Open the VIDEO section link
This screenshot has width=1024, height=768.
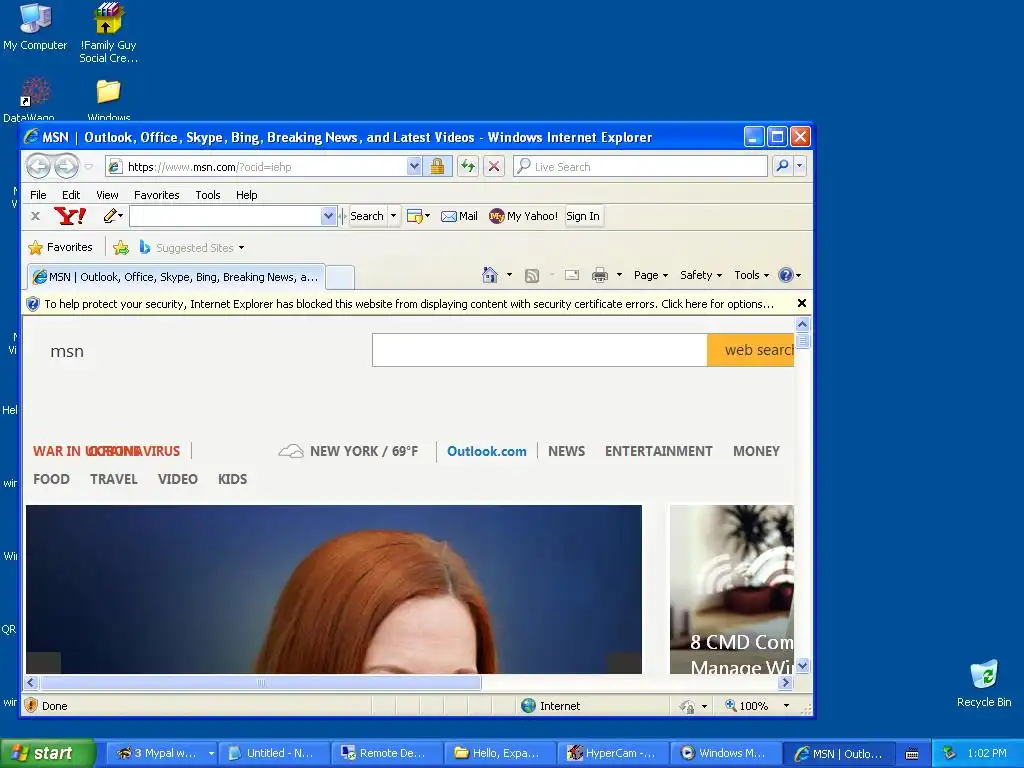pos(178,479)
